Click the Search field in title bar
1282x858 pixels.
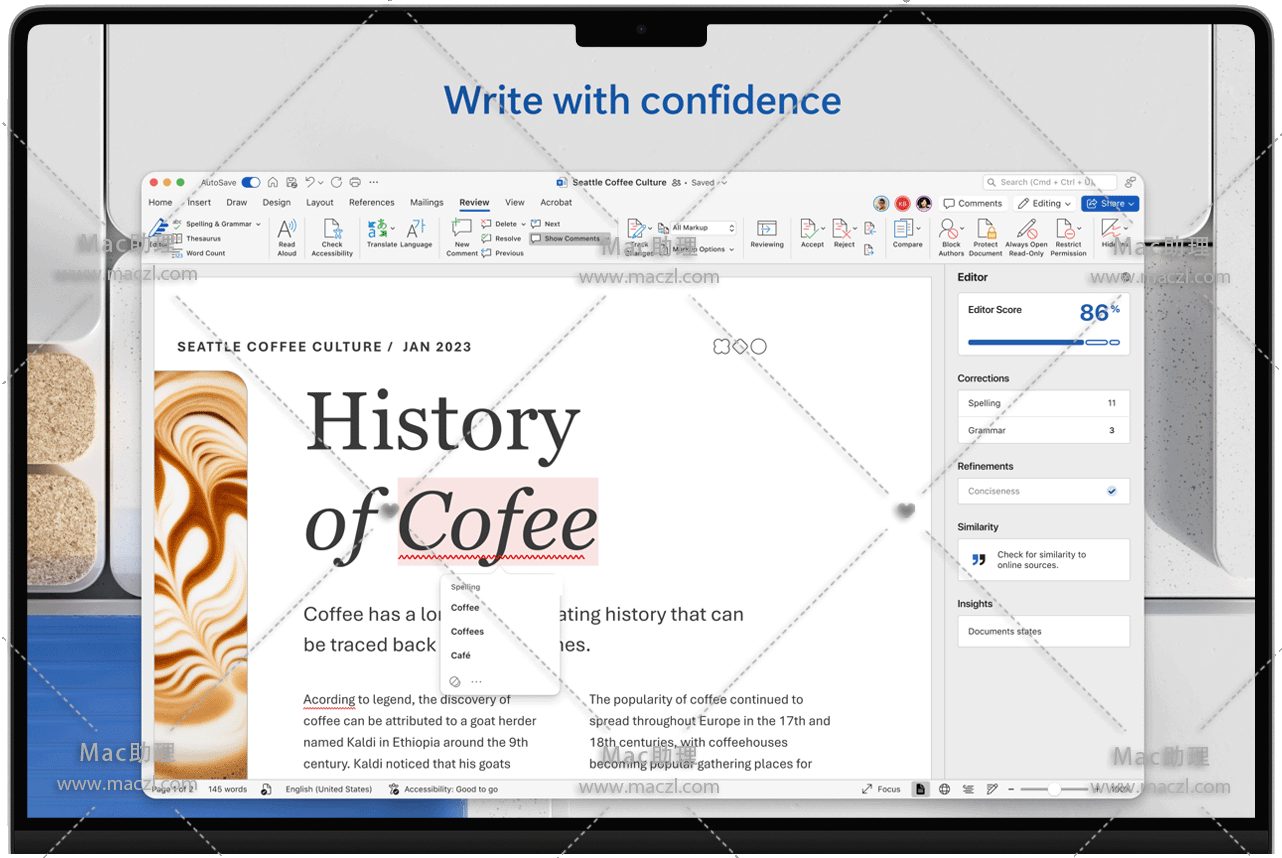coord(1050,183)
